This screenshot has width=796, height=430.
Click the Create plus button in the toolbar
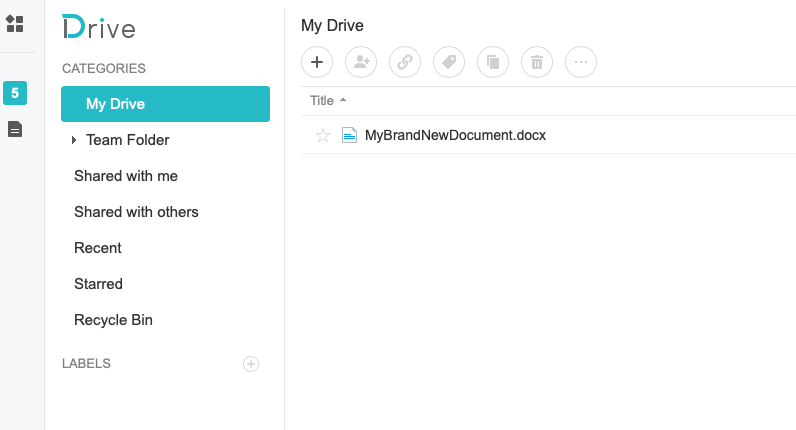click(317, 62)
